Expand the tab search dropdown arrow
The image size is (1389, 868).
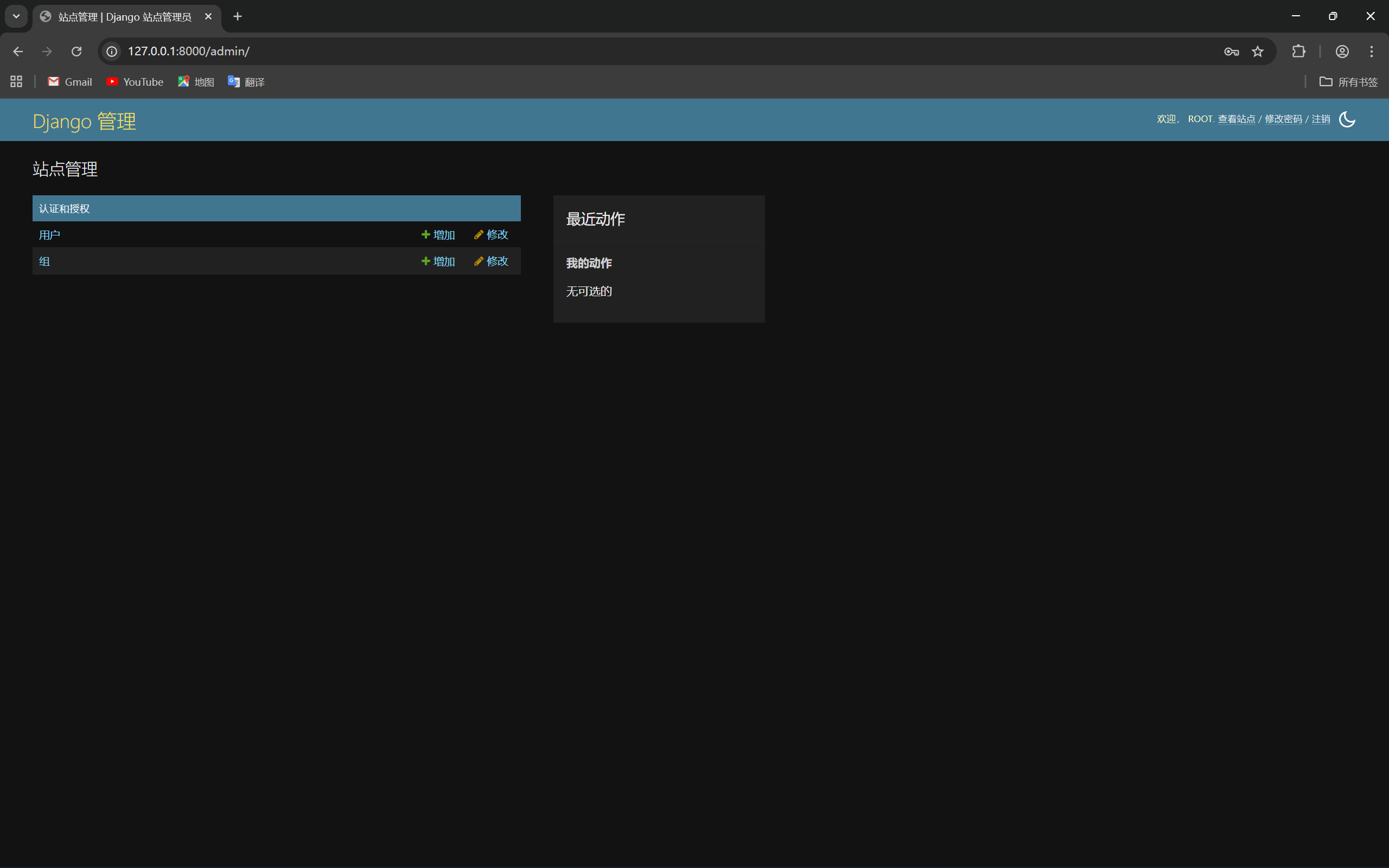pyautogui.click(x=16, y=17)
